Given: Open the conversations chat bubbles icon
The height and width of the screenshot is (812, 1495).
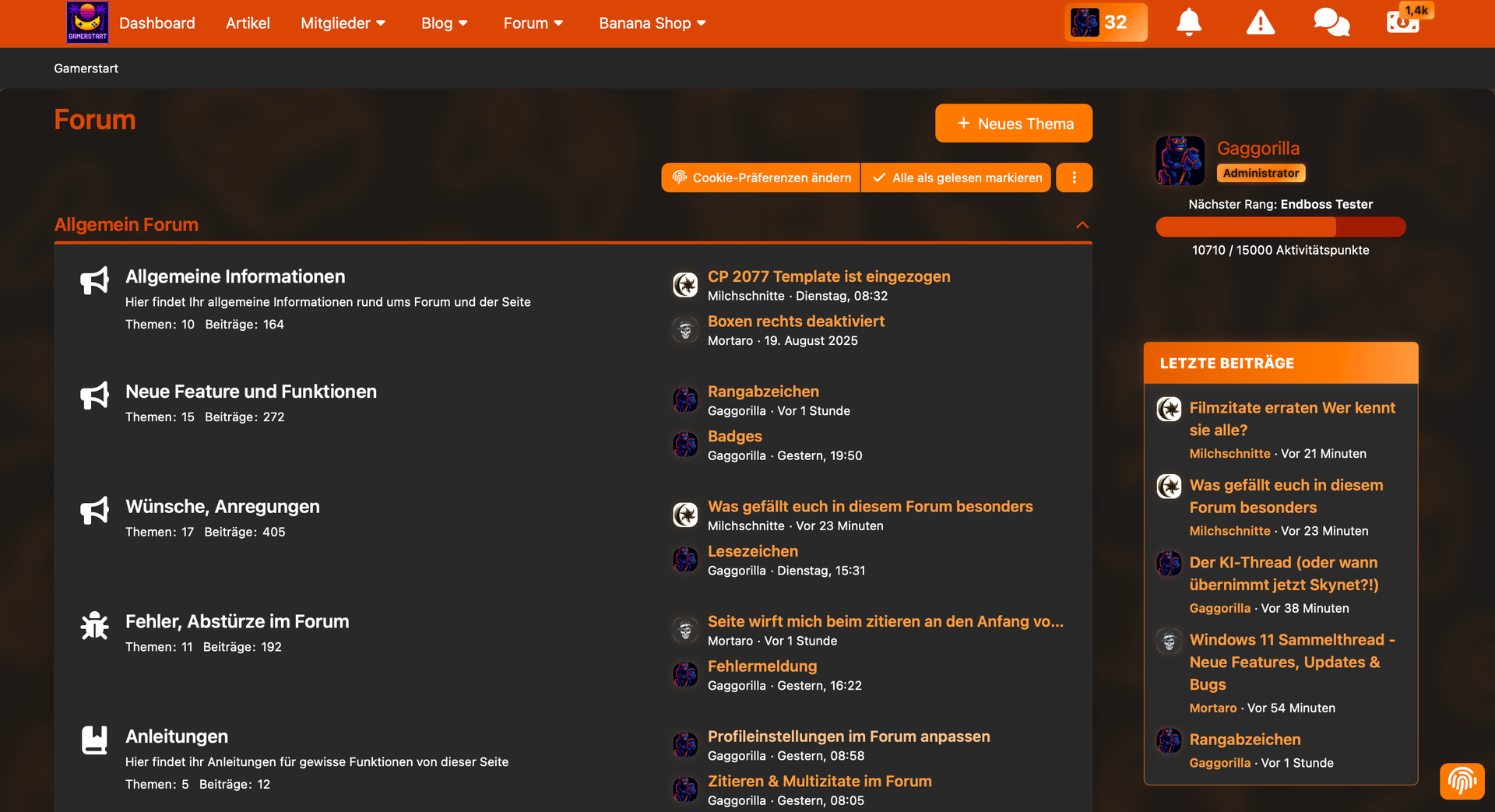Looking at the screenshot, I should click(x=1331, y=23).
